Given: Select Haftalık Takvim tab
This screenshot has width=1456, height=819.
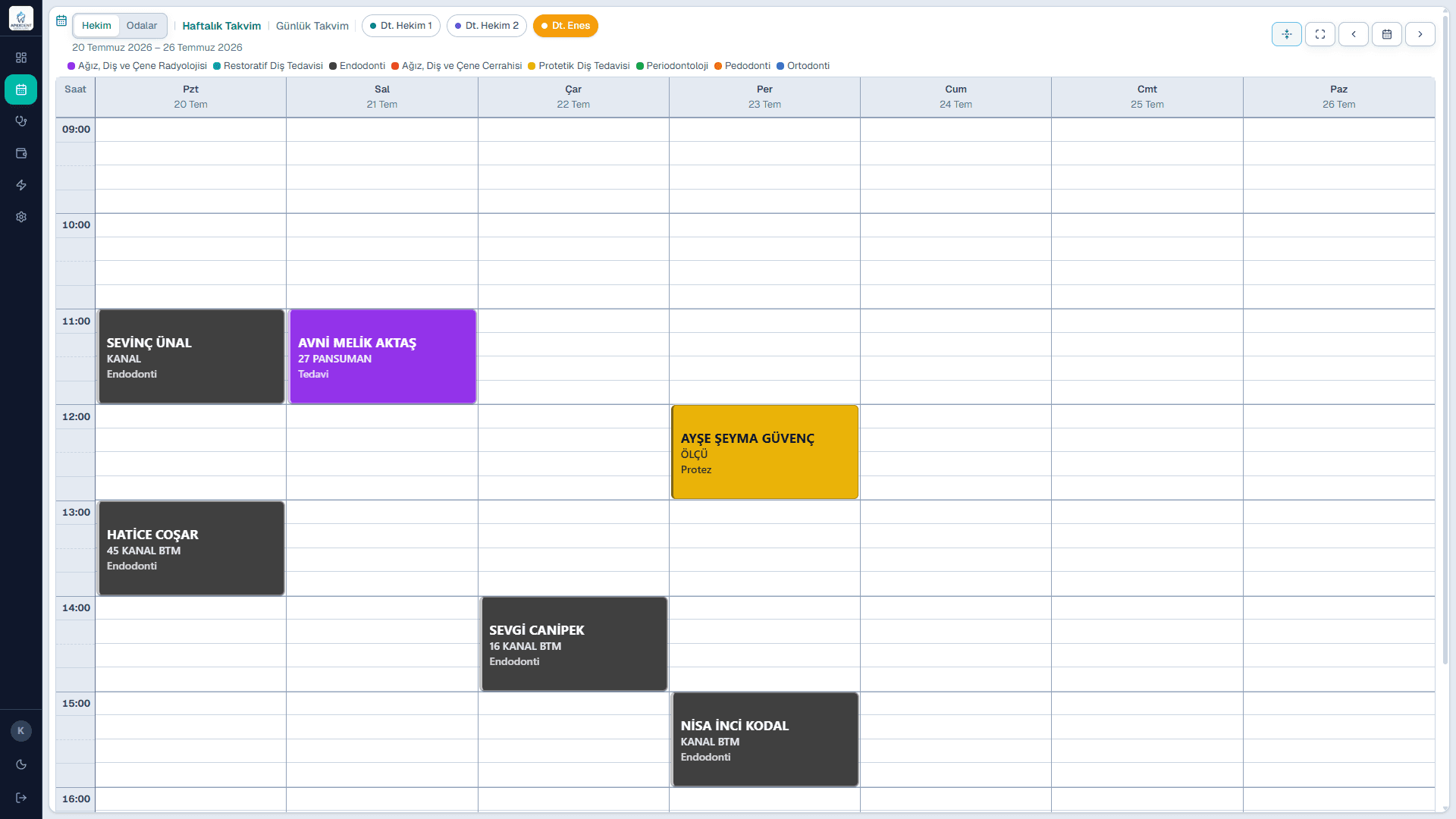Looking at the screenshot, I should [221, 26].
